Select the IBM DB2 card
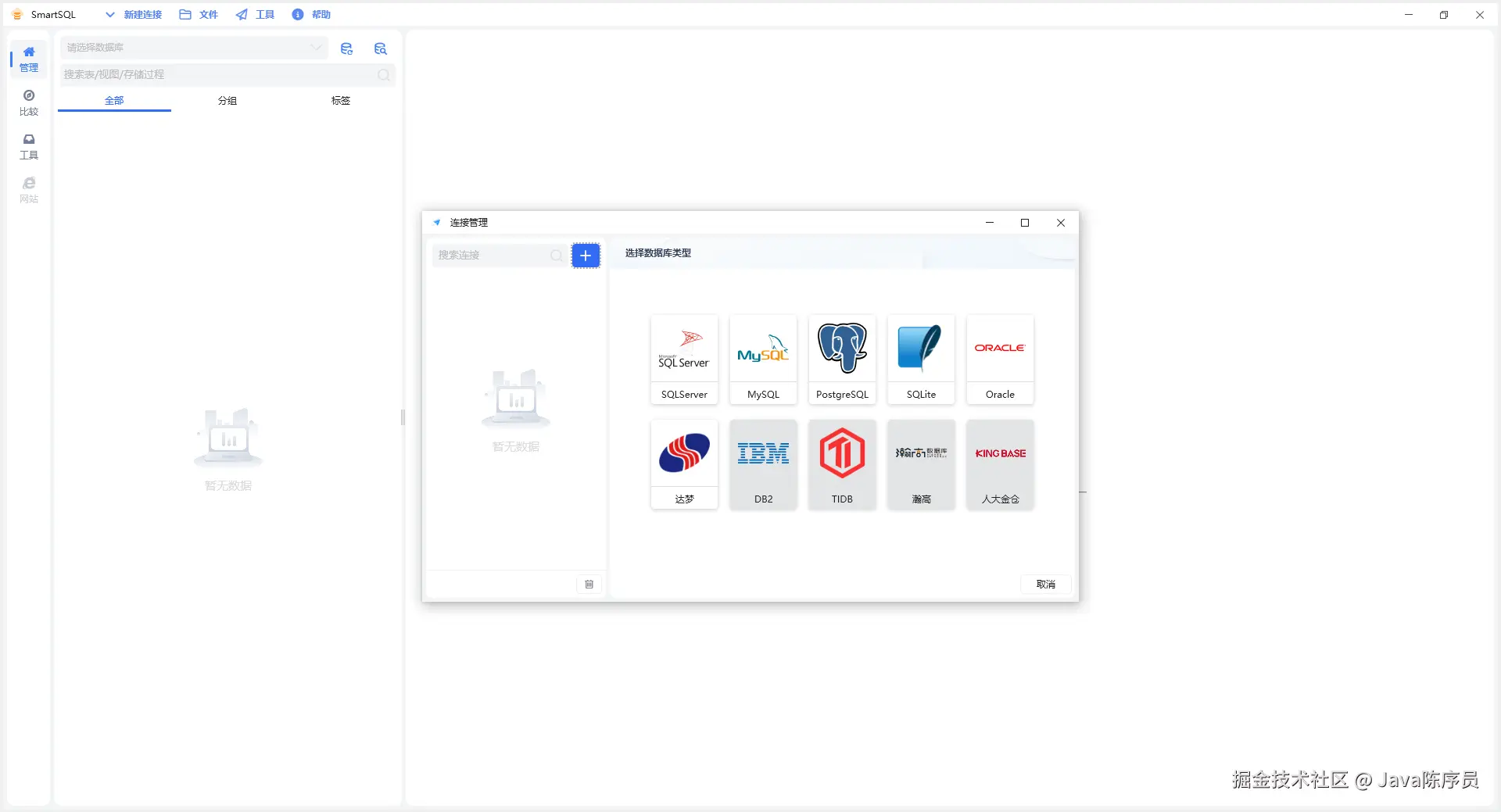The width and height of the screenshot is (1501, 812). point(763,464)
